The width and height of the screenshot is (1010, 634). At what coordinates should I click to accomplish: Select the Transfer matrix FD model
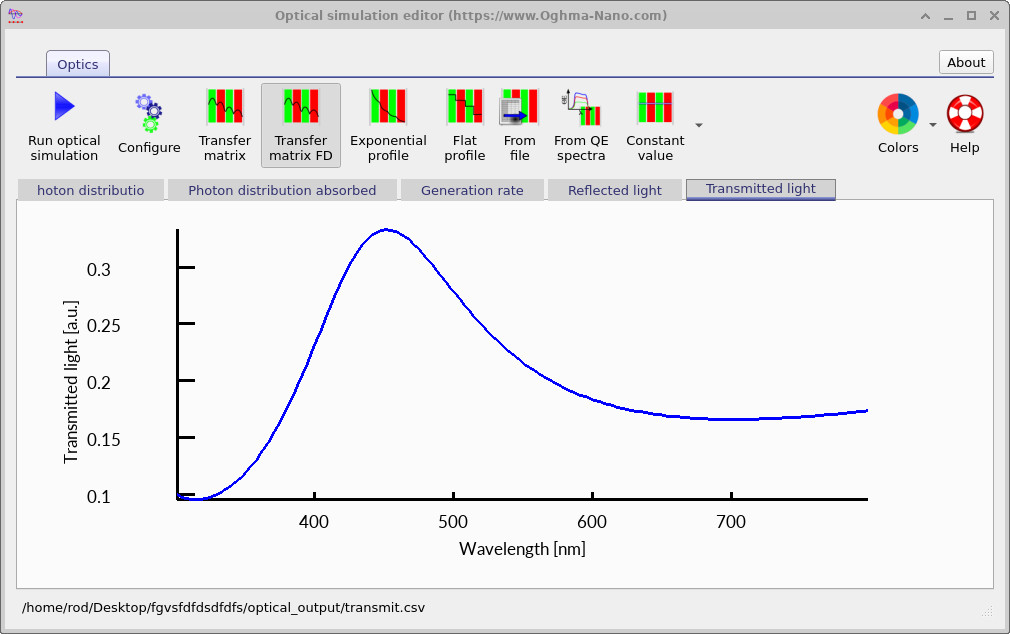pos(301,126)
